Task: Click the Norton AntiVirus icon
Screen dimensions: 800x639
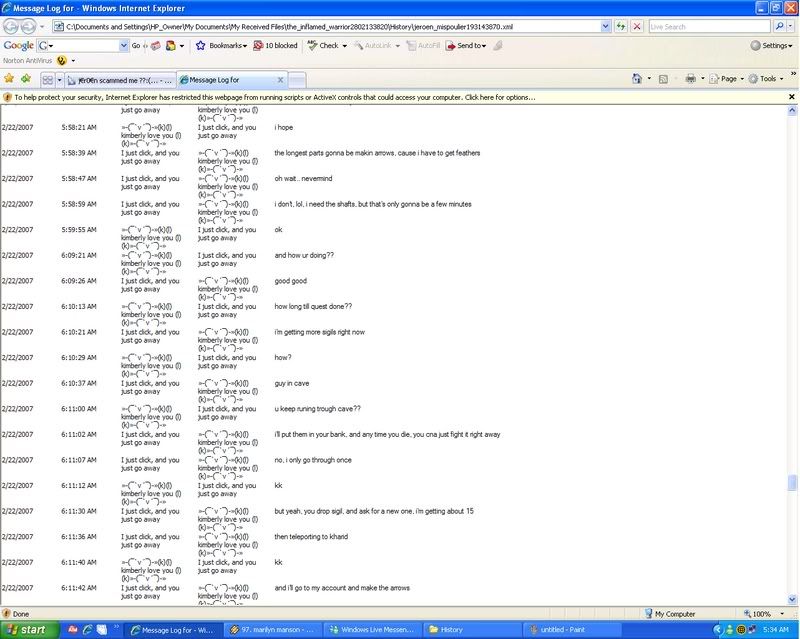Action: [x=62, y=61]
